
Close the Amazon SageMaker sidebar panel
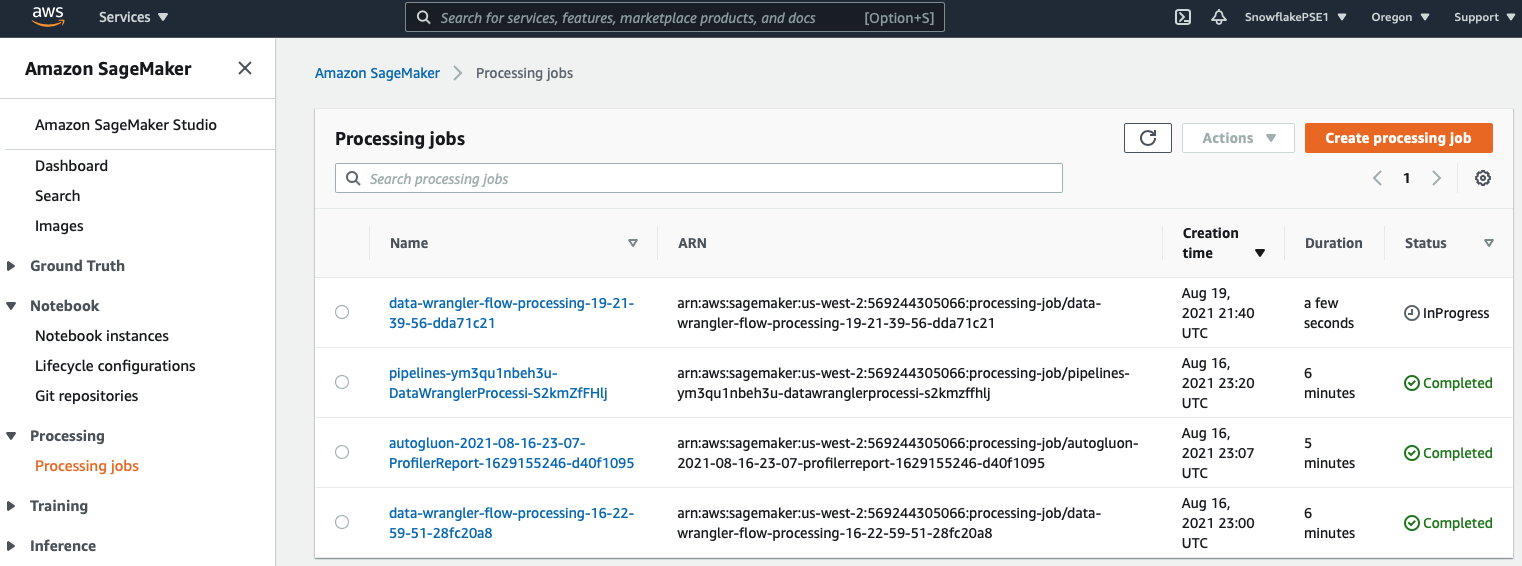(245, 68)
